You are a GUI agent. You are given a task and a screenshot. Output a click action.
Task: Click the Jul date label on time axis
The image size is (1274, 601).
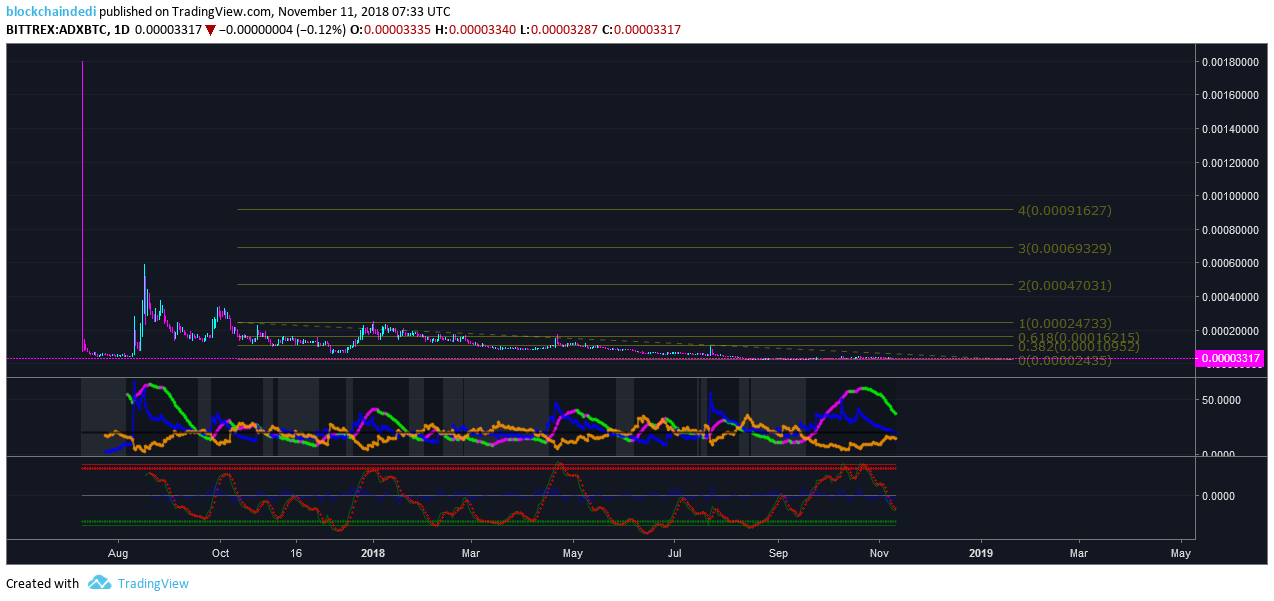(x=675, y=552)
